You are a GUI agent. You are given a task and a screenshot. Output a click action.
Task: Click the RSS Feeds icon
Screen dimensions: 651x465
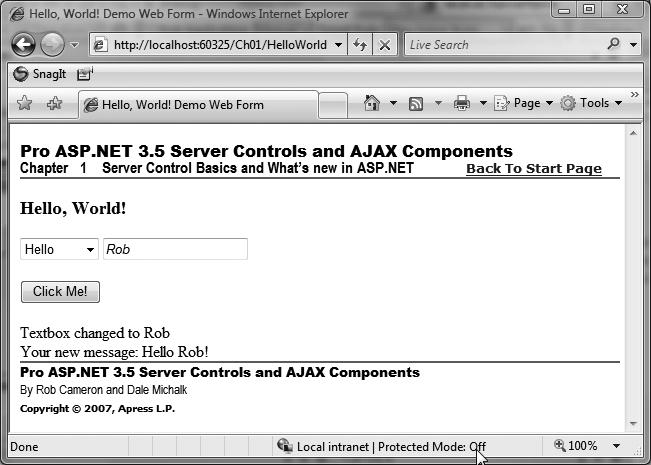click(416, 103)
